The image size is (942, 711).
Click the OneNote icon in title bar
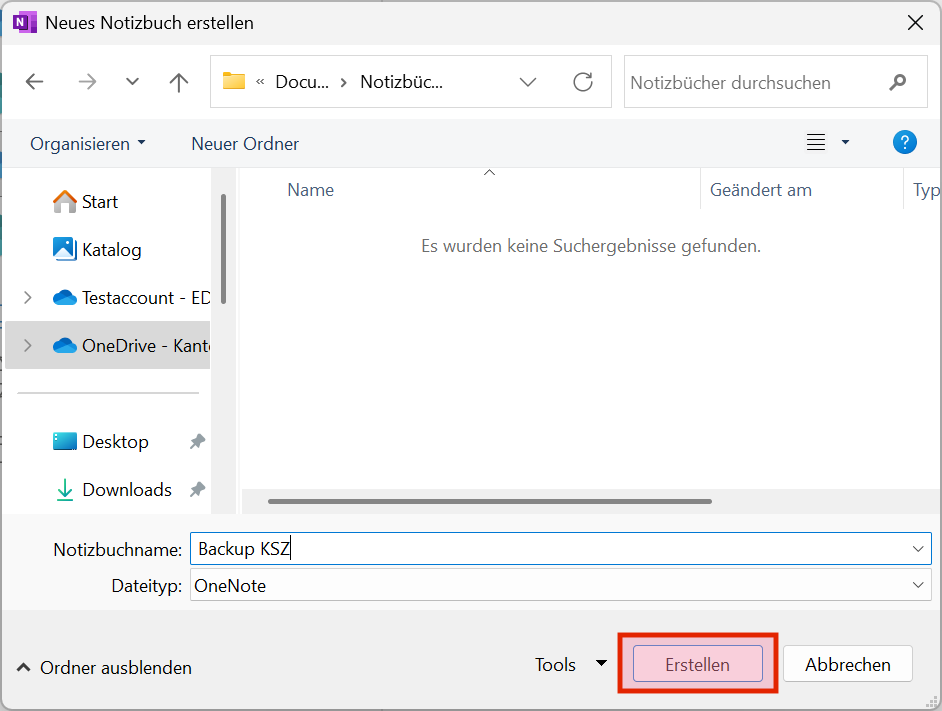(x=25, y=22)
